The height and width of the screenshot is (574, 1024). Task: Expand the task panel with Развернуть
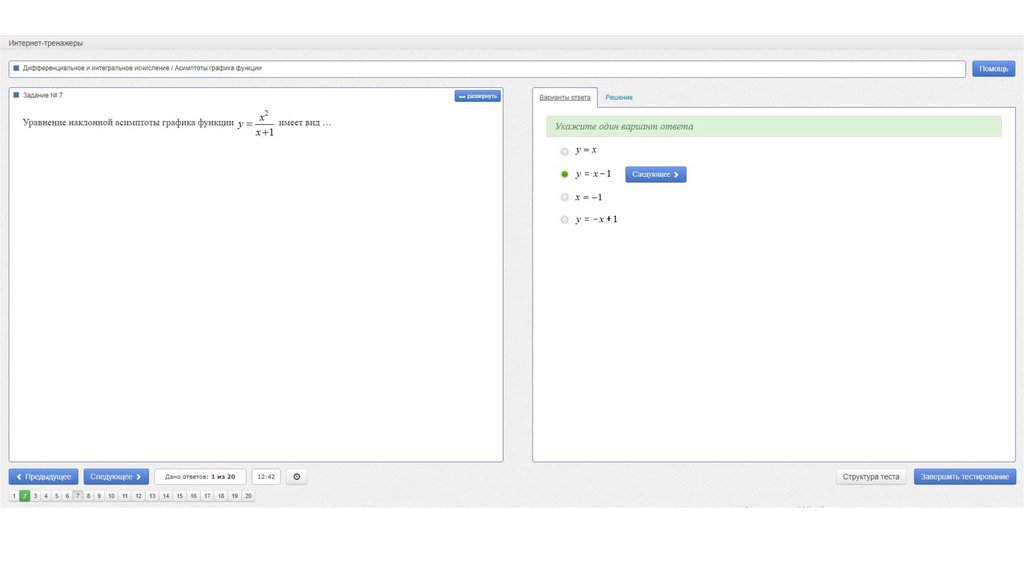coord(477,96)
